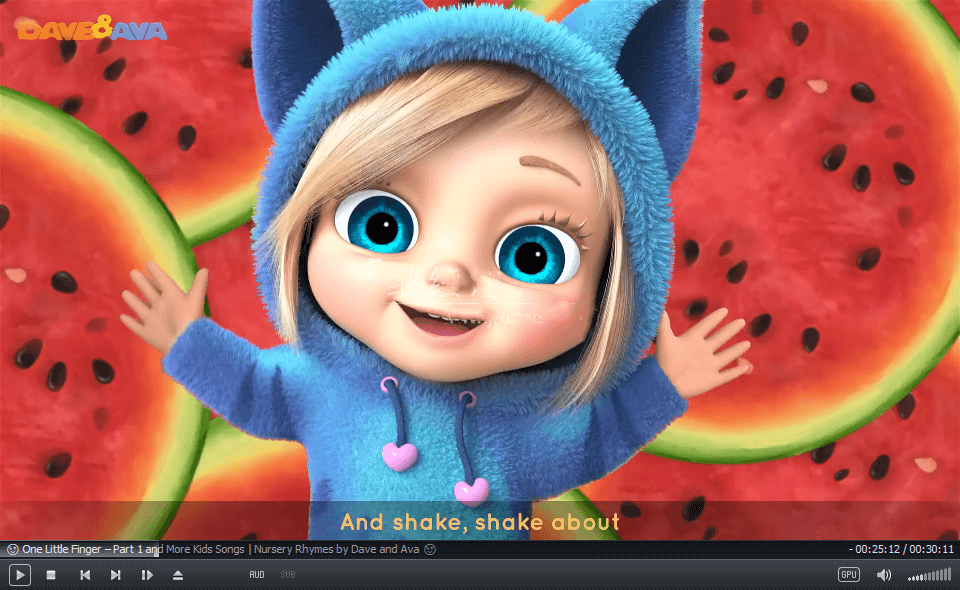This screenshot has width=960, height=590.
Task: Click the video title text in status bar
Action: 220,549
